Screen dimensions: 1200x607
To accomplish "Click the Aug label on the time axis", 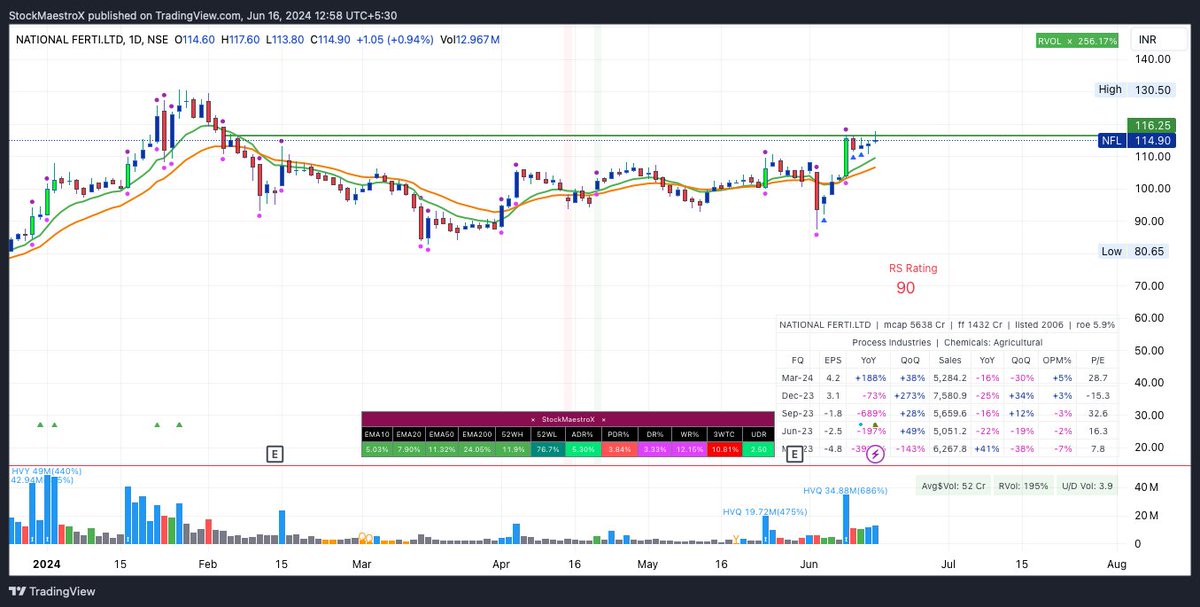I will 1117,564.
